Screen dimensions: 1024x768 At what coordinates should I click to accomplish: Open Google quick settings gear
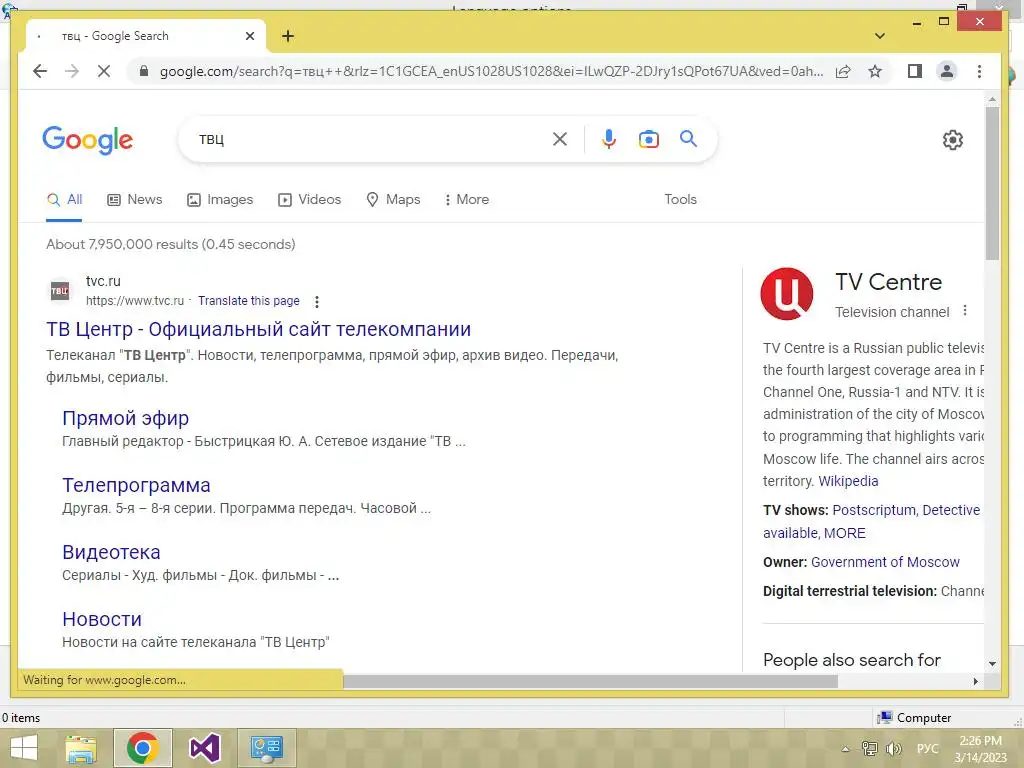click(x=953, y=140)
